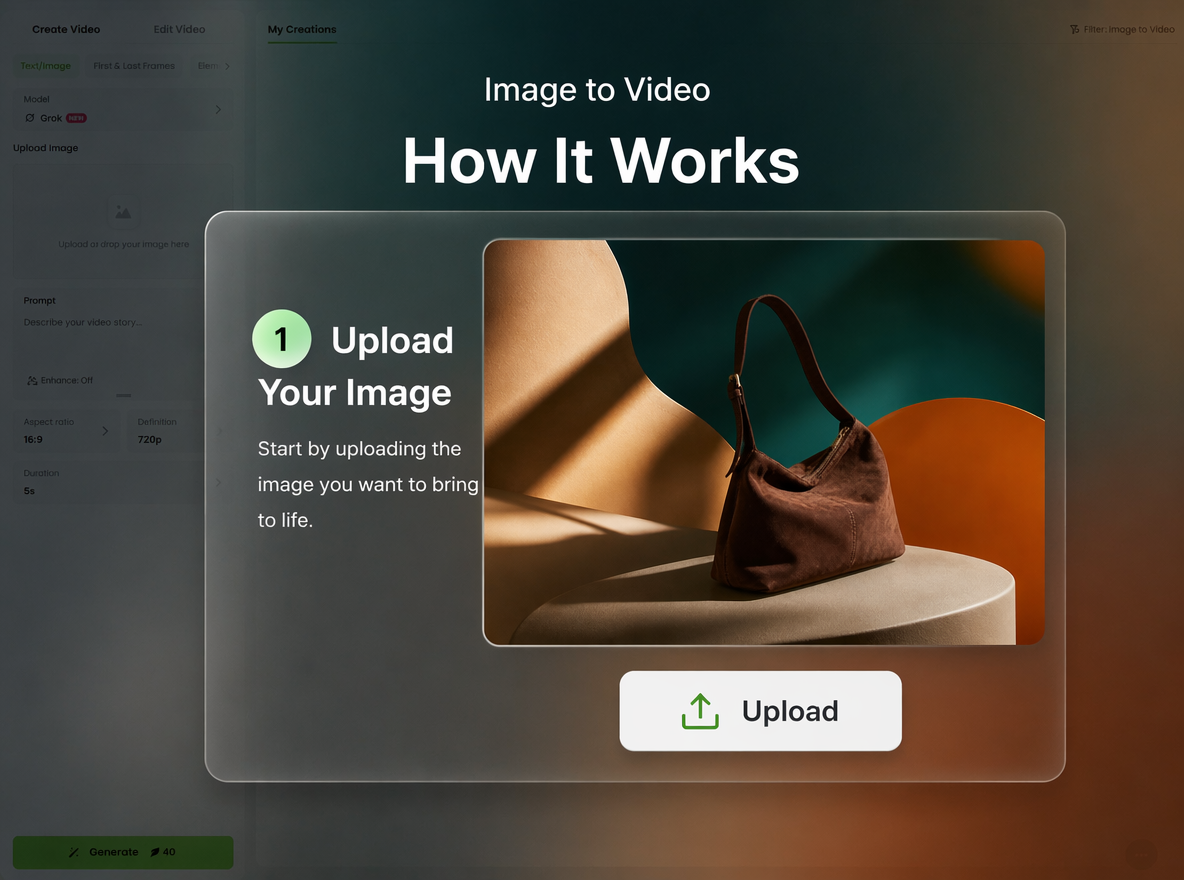Click the credits leaf icon beside 40
This screenshot has height=880, width=1184.
tap(155, 852)
